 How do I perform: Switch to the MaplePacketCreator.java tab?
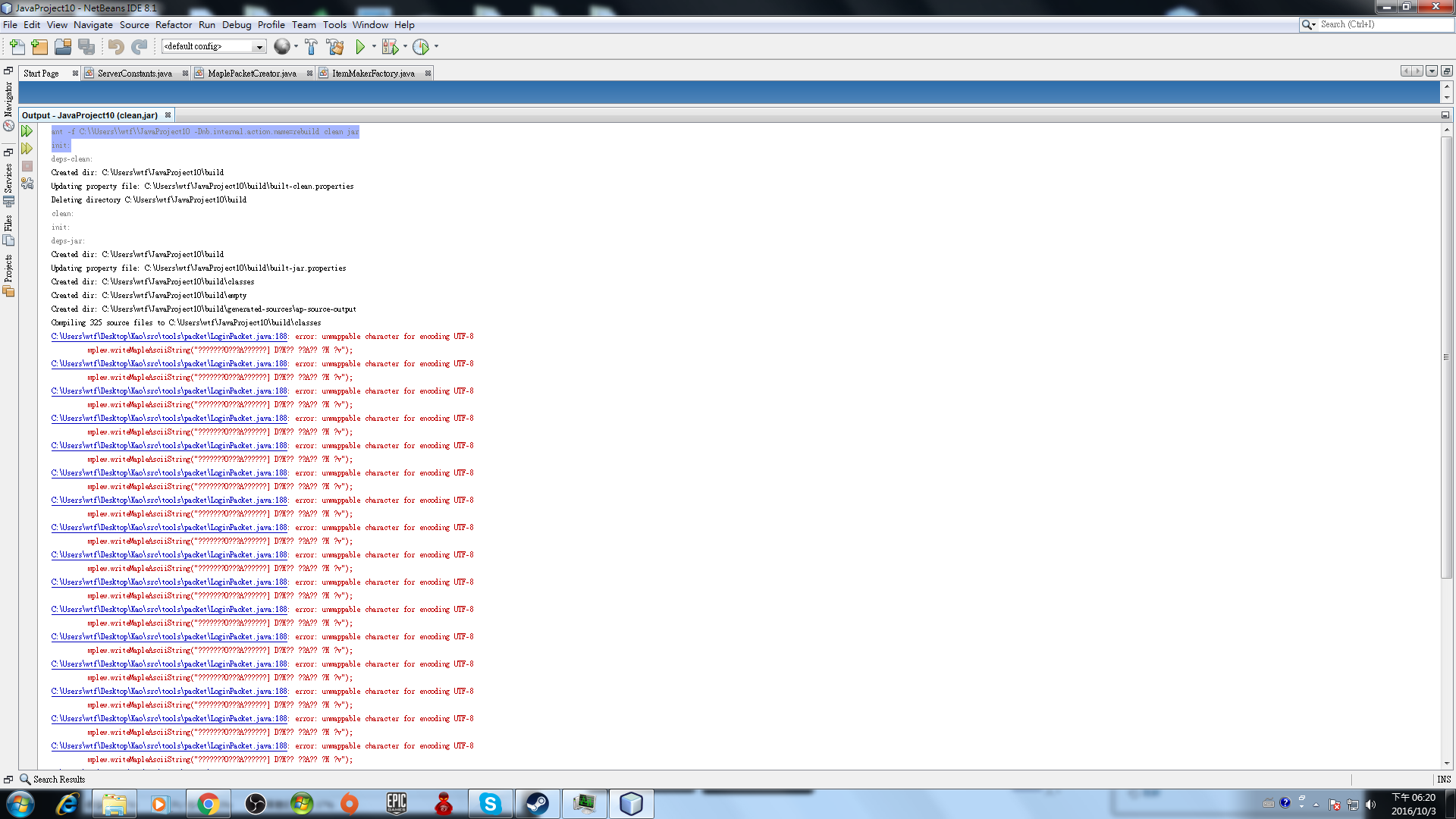[252, 74]
